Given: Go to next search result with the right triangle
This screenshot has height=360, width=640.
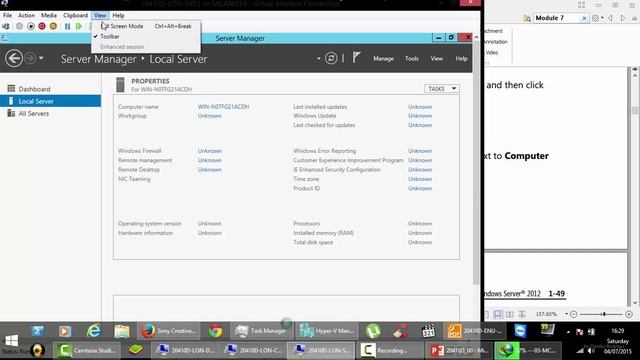Looking at the screenshot, I should (623, 18).
